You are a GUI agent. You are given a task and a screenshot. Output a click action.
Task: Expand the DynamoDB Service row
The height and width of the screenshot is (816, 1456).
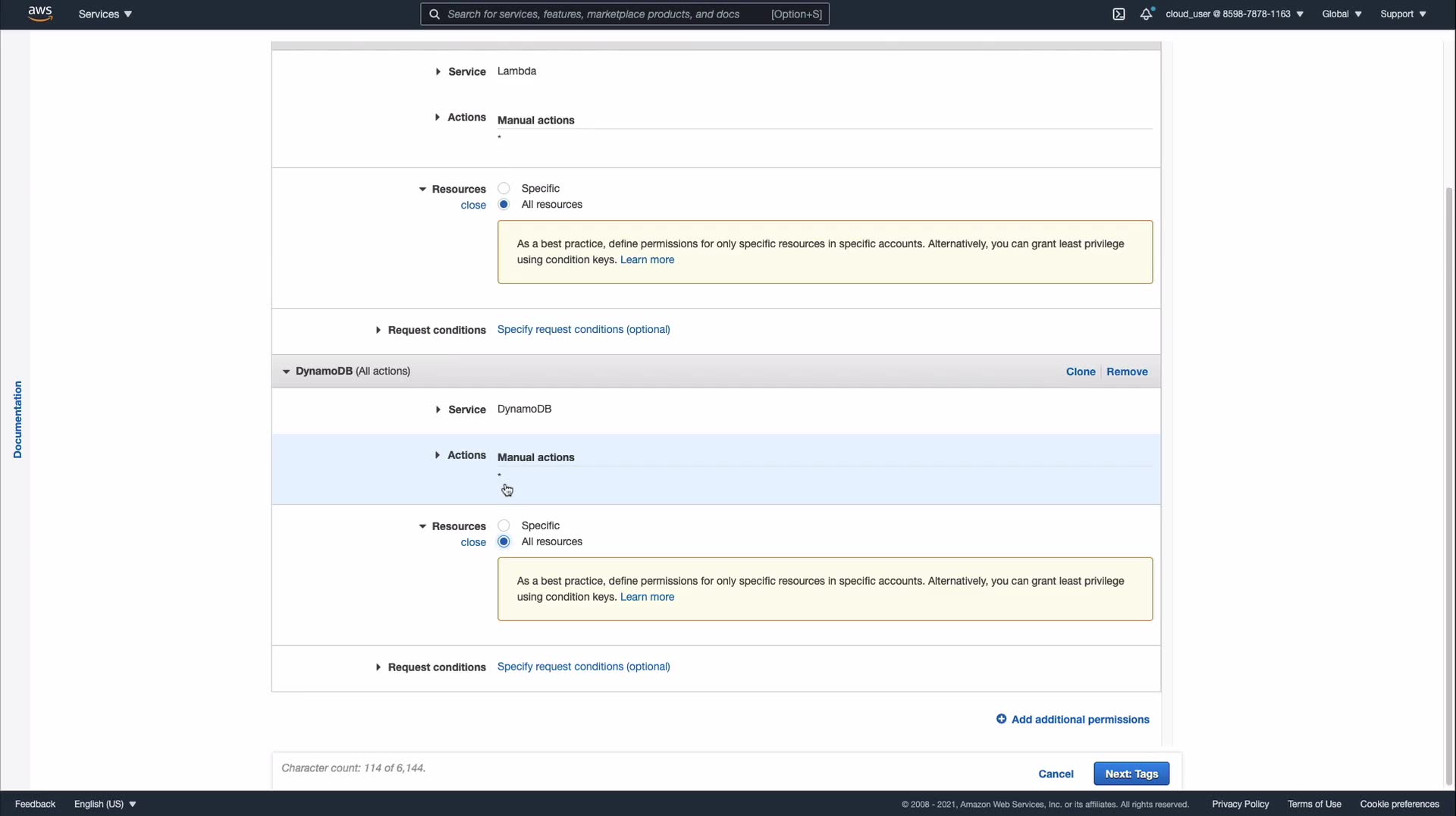click(438, 410)
